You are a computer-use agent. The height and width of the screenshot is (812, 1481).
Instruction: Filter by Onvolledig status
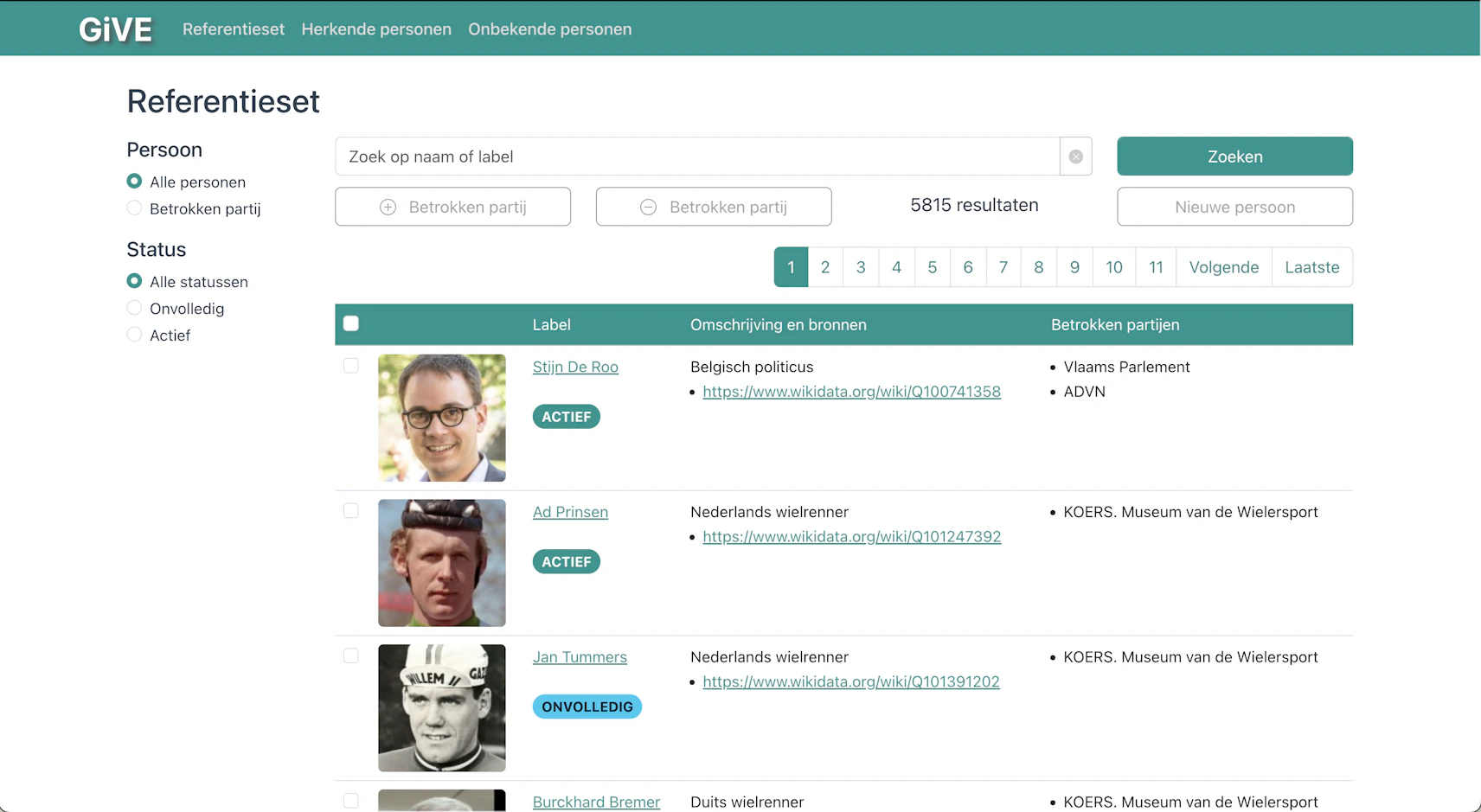[x=134, y=308]
